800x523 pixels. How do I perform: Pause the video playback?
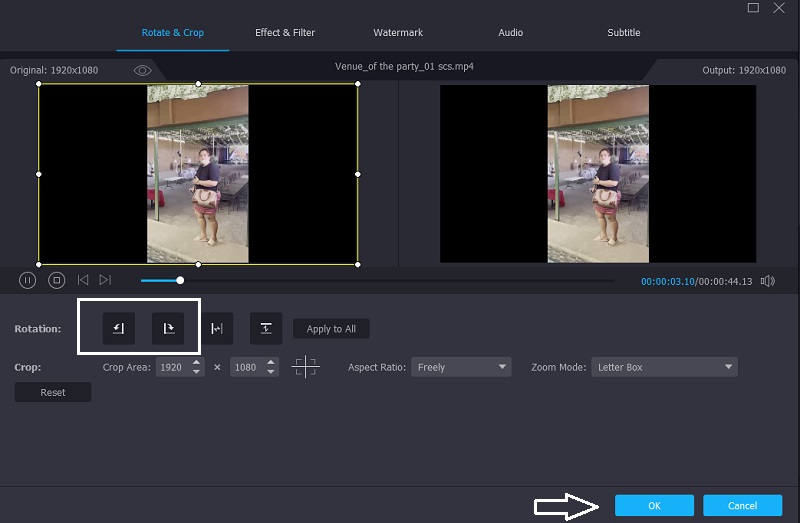point(28,281)
